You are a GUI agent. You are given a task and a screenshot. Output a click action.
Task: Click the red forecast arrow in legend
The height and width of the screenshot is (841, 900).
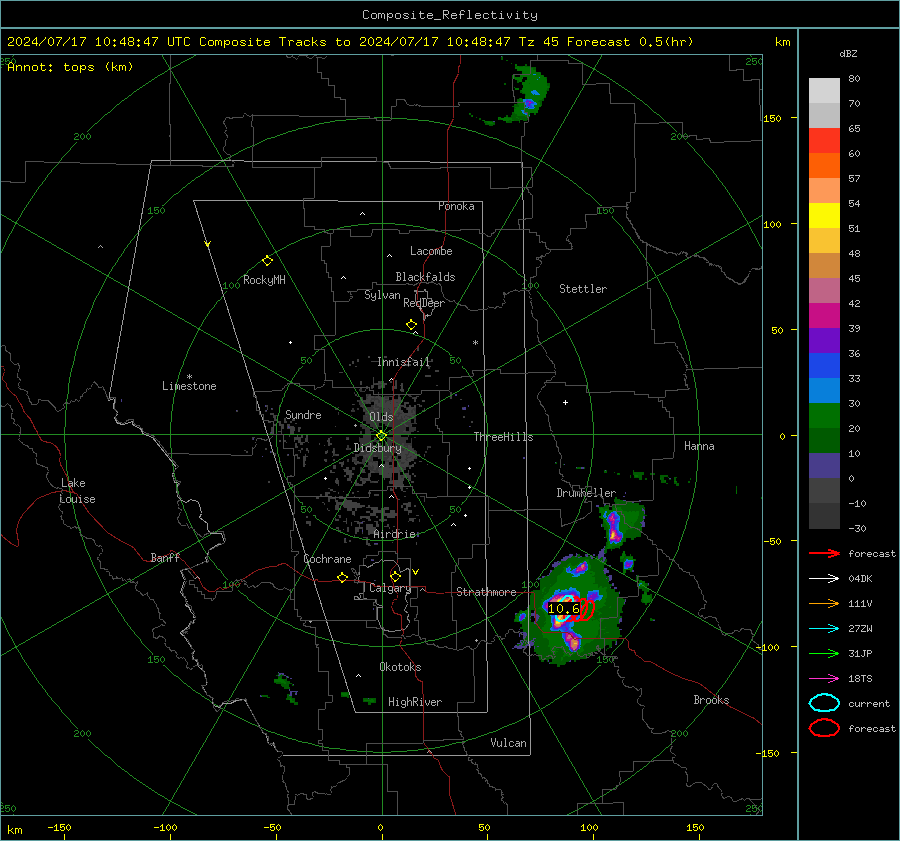(x=824, y=553)
